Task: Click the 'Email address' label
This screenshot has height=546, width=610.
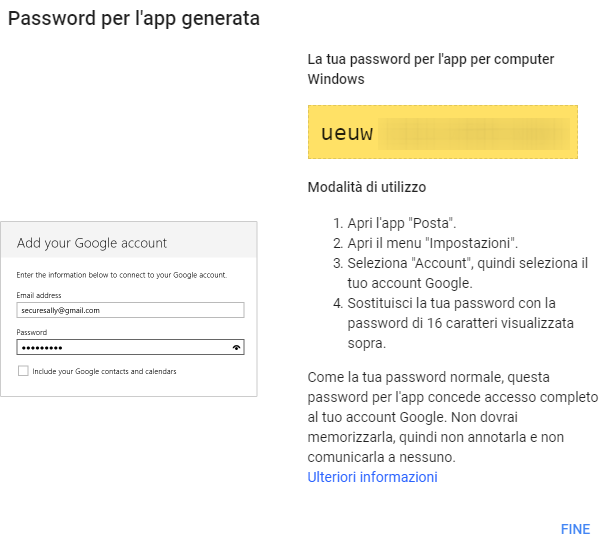Action: click(x=39, y=295)
